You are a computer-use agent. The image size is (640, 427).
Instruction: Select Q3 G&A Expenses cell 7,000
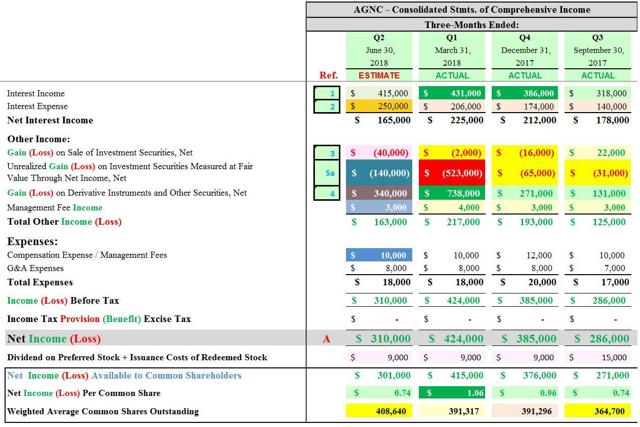598,268
